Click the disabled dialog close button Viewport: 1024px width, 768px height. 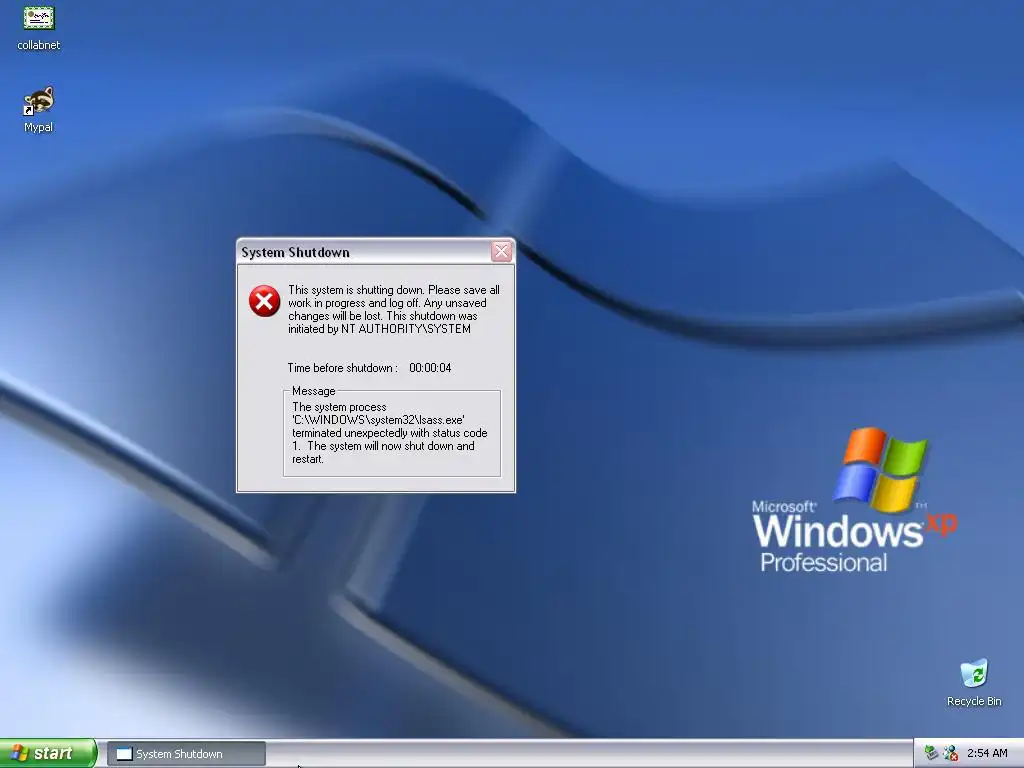[x=501, y=251]
